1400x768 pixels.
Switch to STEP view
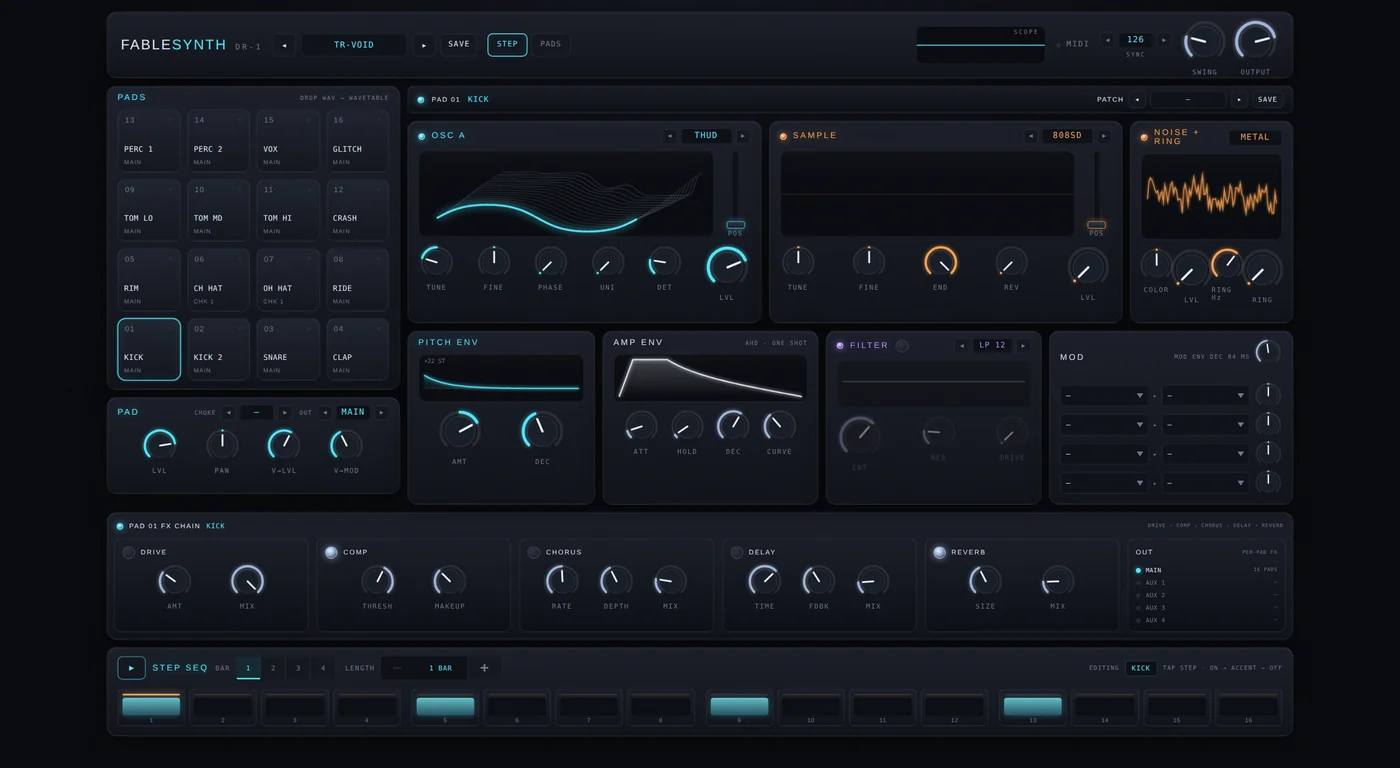click(507, 45)
